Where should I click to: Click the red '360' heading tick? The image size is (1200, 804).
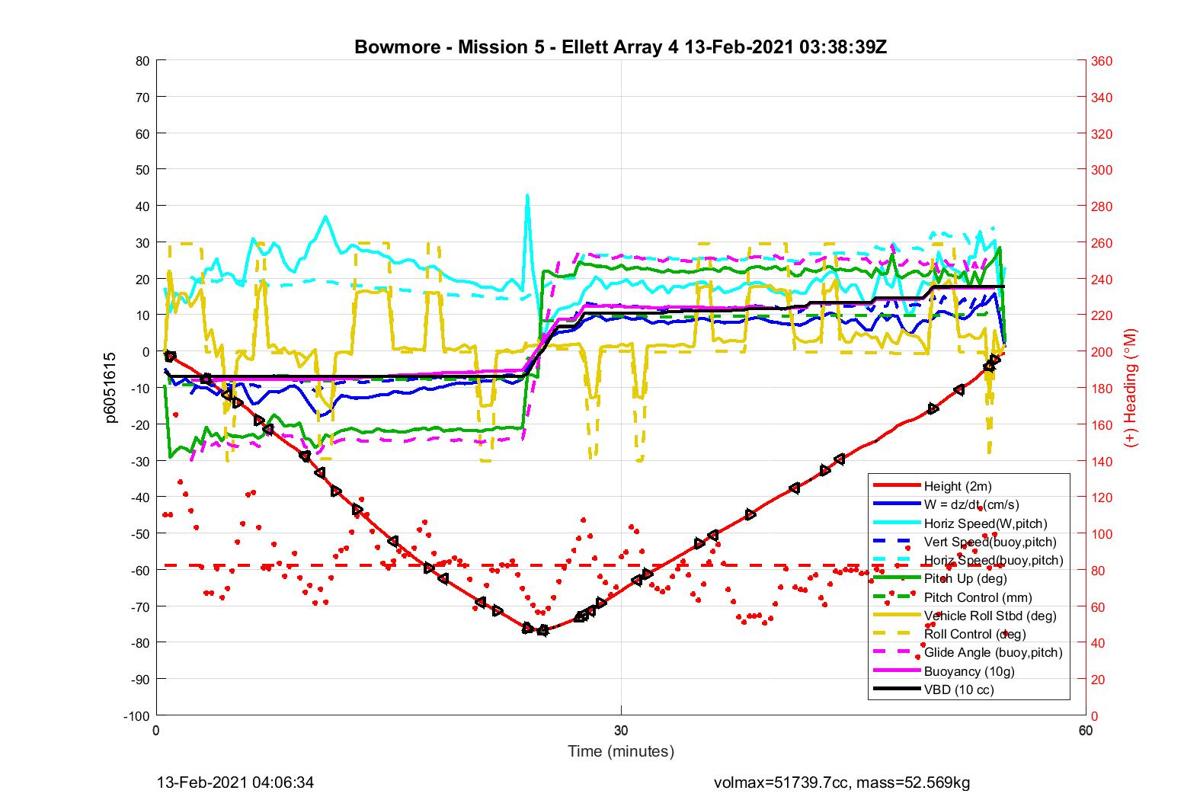pyautogui.click(x=1103, y=61)
